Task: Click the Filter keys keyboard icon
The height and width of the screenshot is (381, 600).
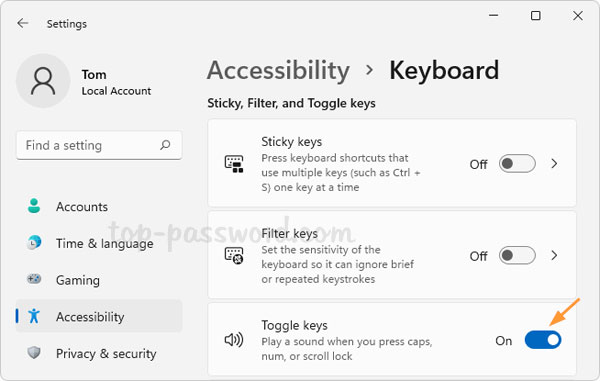Action: [234, 256]
